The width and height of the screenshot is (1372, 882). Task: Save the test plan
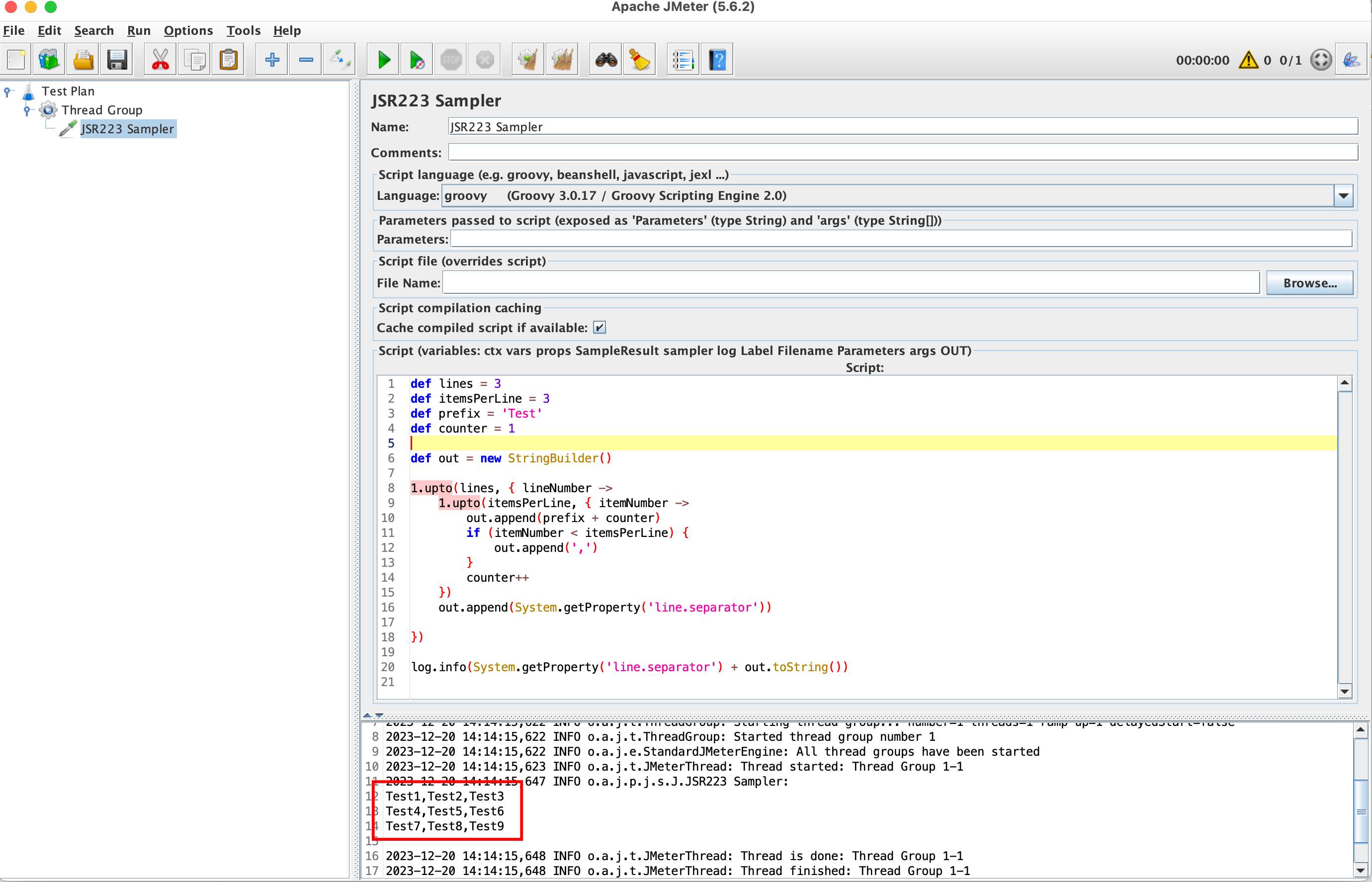[x=117, y=59]
